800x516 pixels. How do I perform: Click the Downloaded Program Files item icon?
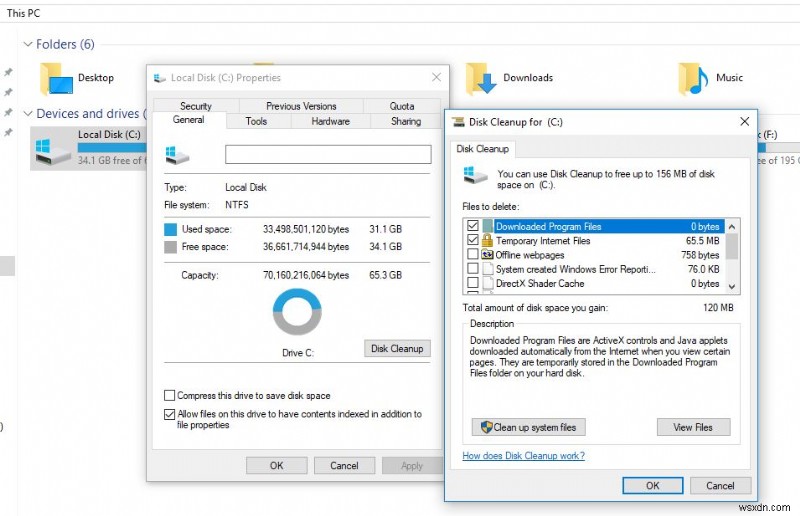488,226
